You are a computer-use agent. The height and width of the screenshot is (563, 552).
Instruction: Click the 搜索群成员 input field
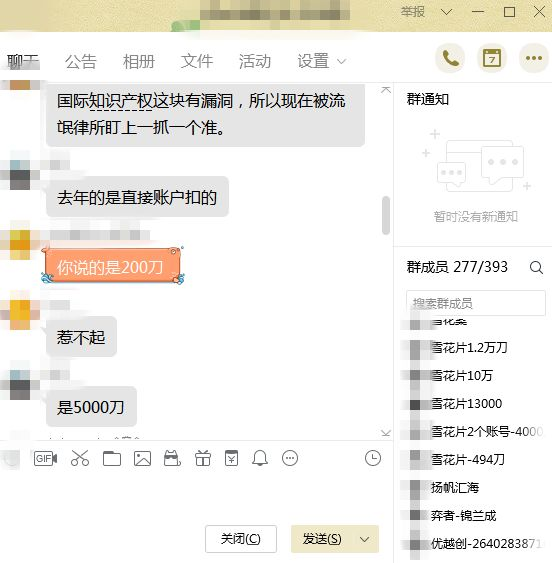(476, 303)
